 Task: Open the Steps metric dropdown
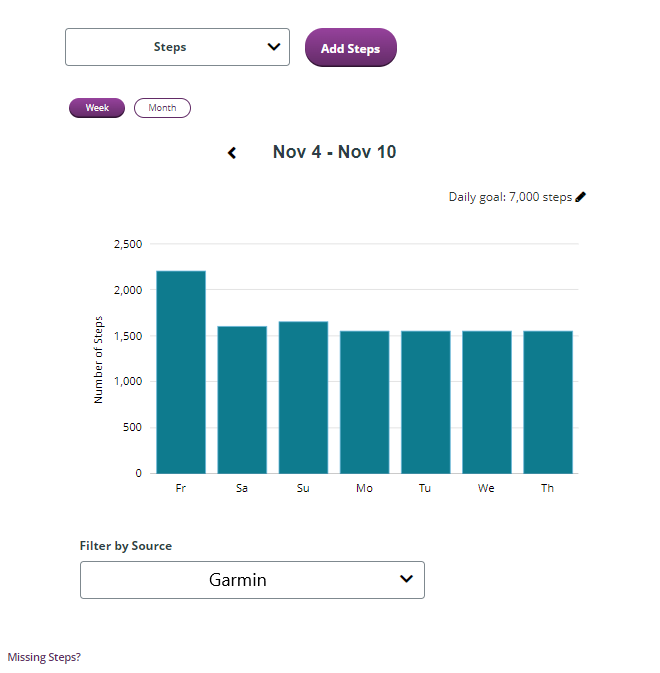[x=177, y=47]
